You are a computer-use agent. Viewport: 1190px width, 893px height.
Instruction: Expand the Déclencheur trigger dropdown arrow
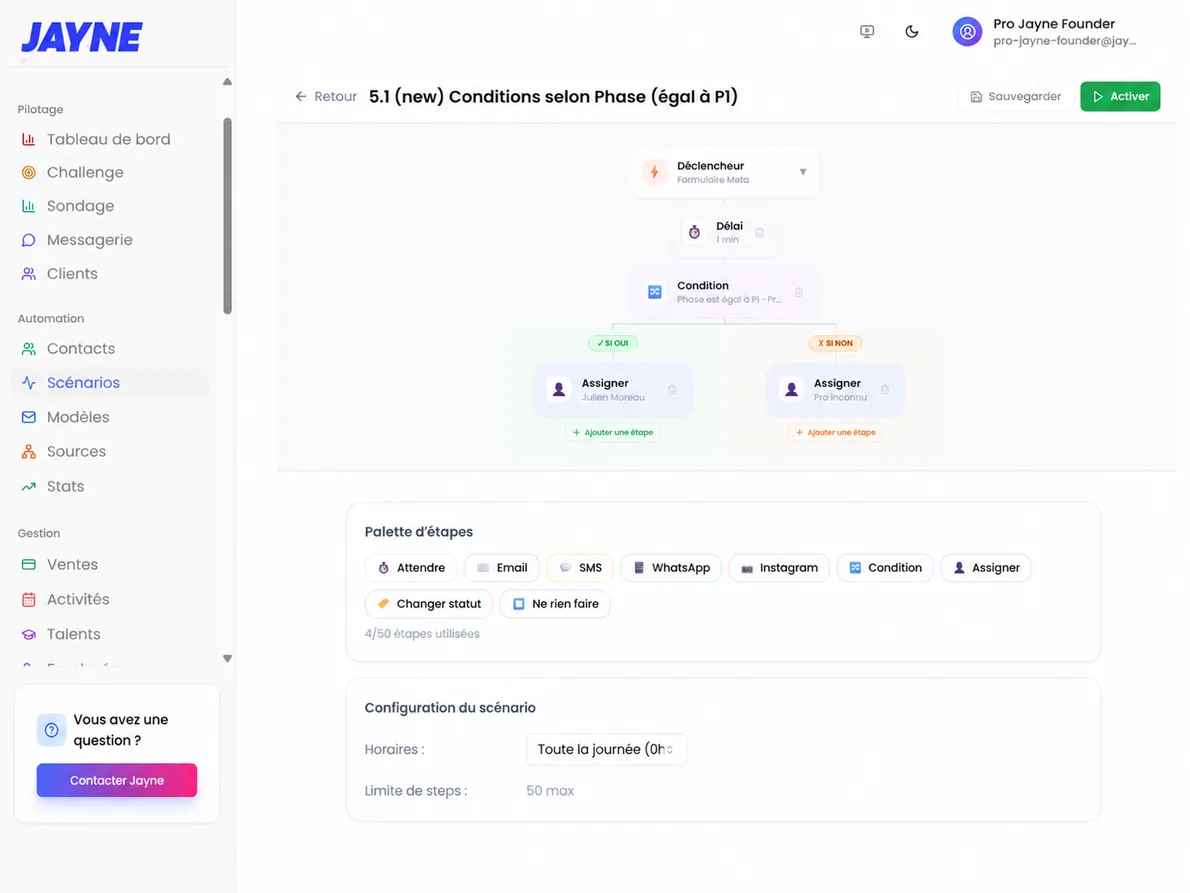(x=802, y=172)
